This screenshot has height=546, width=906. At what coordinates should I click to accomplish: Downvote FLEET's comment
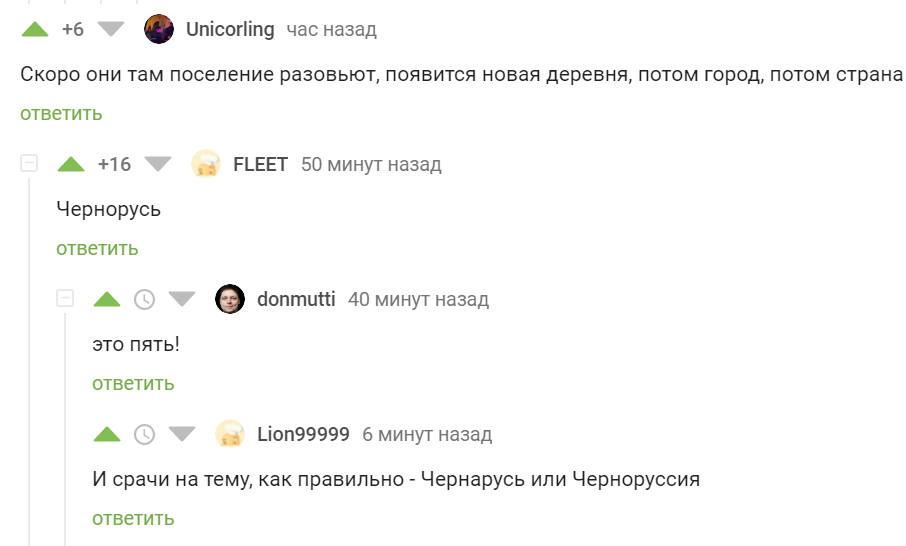159,164
